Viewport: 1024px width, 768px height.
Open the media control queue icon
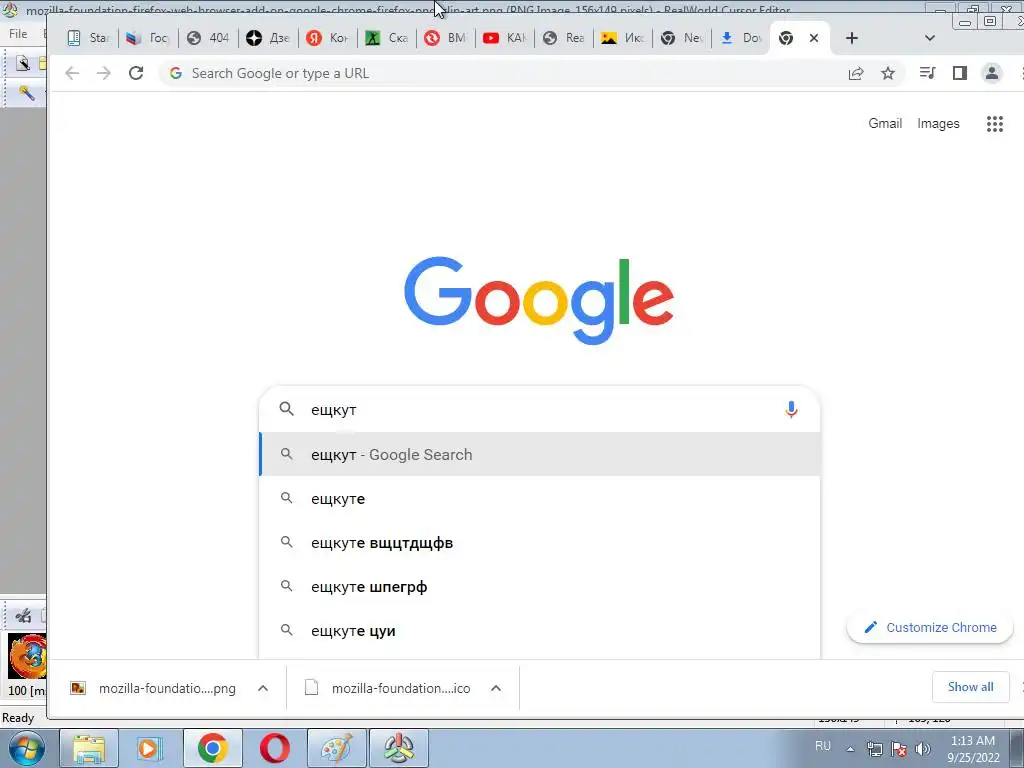tap(927, 73)
